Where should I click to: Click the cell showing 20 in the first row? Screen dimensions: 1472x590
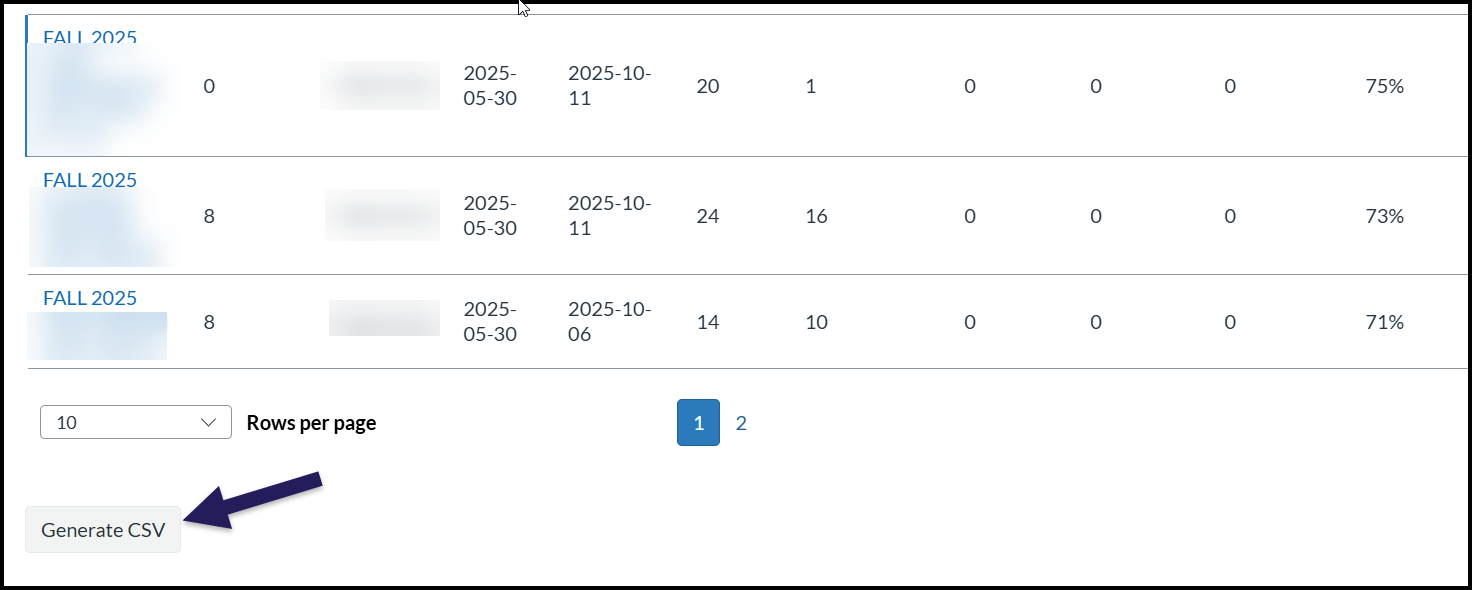[708, 86]
